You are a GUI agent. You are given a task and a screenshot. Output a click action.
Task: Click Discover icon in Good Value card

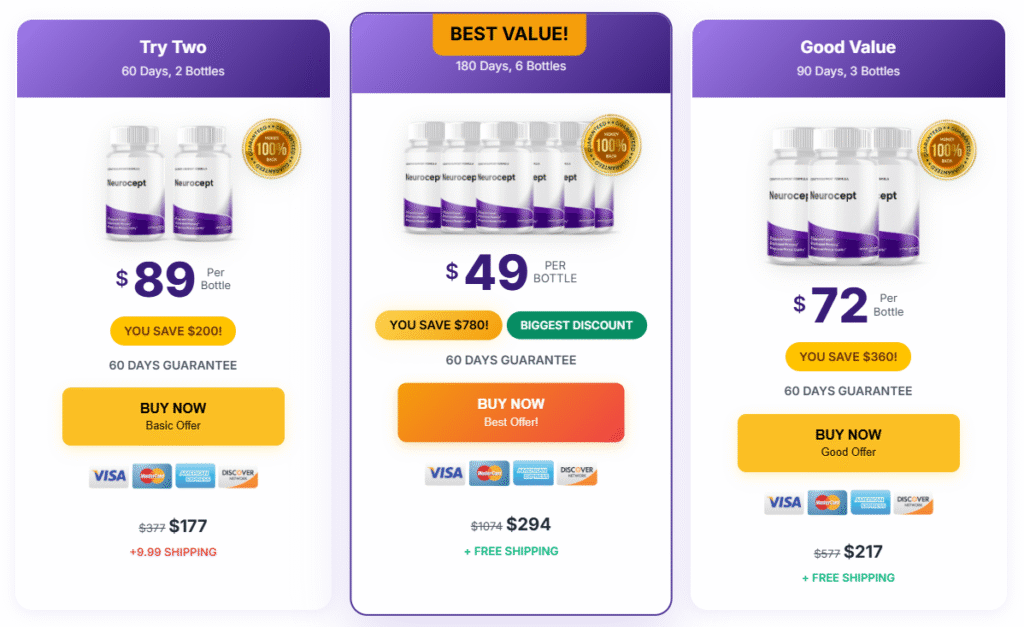click(x=914, y=502)
